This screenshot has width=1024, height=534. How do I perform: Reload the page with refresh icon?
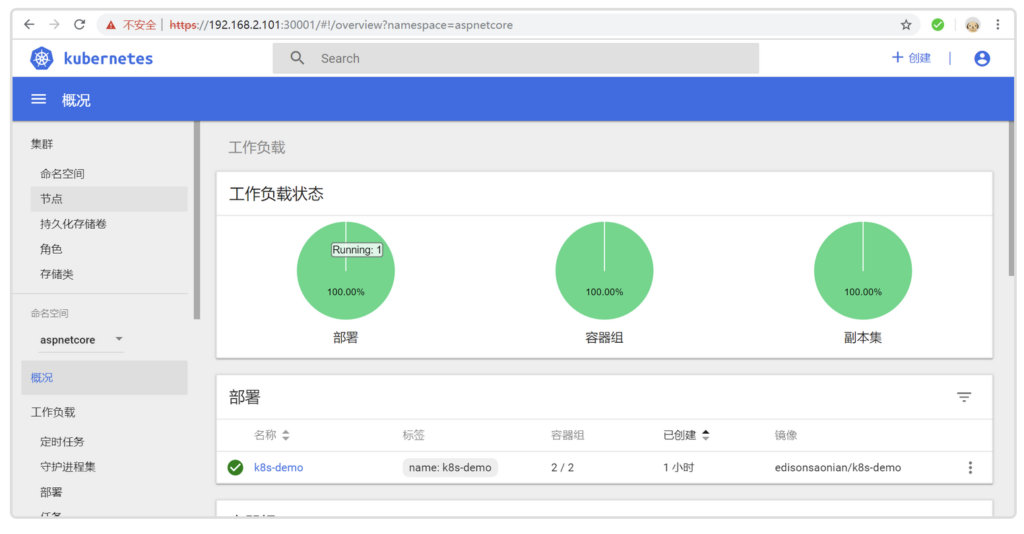80,25
